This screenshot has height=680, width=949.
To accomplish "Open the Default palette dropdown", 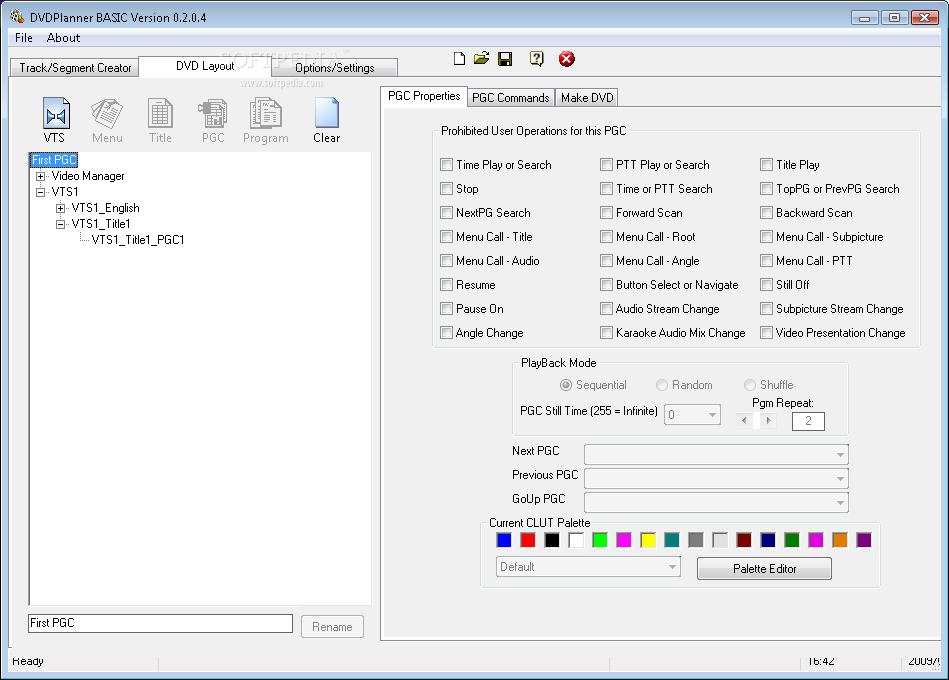I will click(x=672, y=567).
